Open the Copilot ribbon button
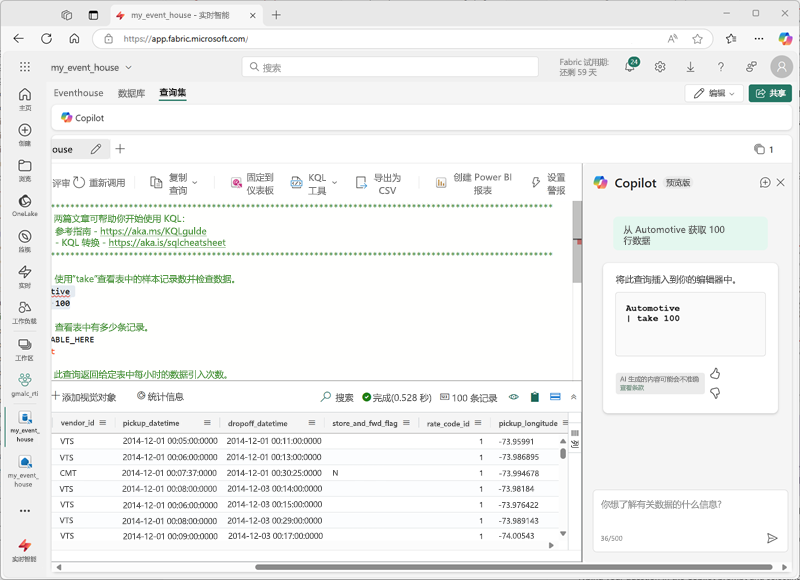The image size is (800, 580). (x=83, y=118)
